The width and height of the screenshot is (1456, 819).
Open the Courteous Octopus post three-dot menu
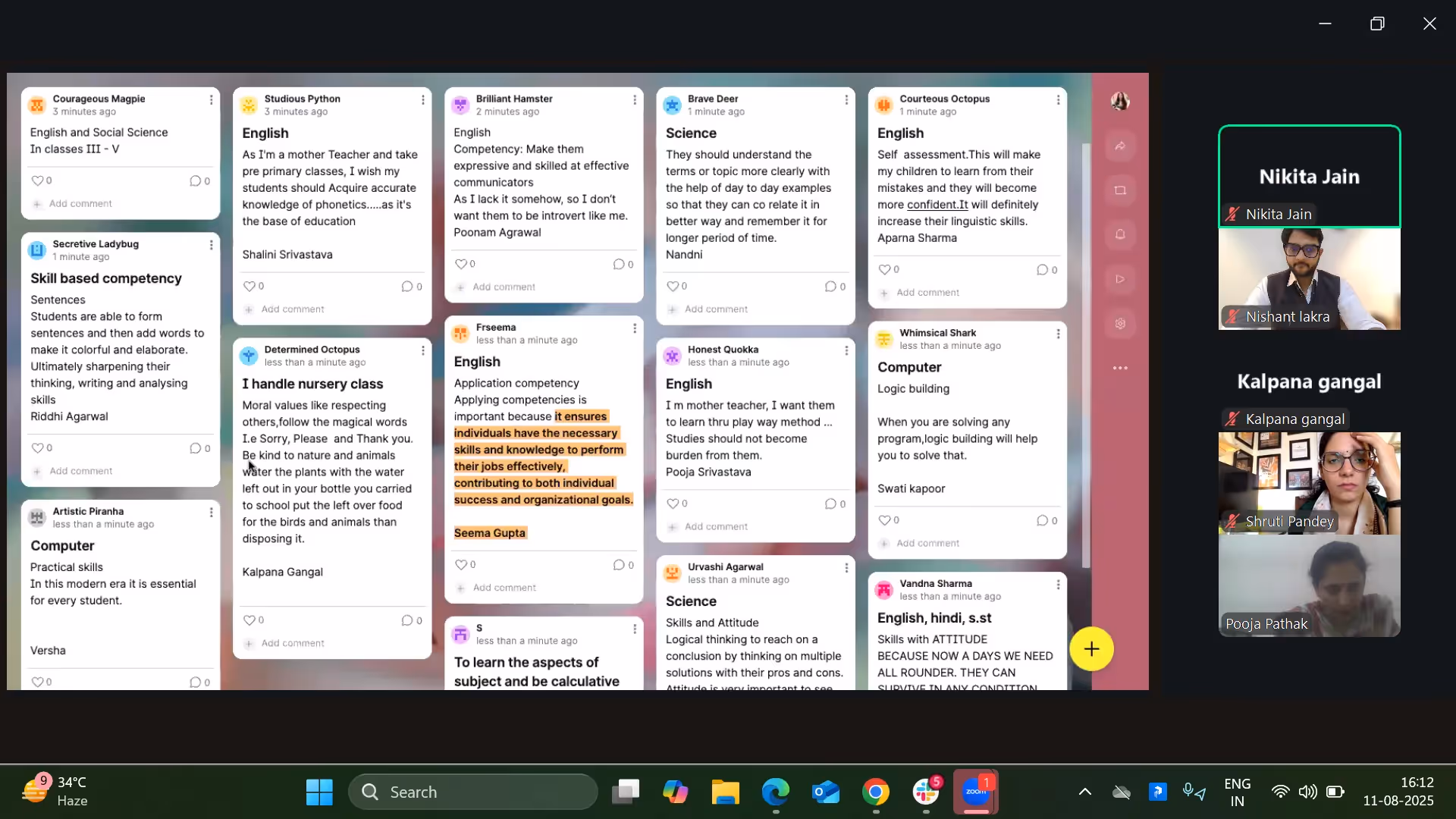click(x=1058, y=100)
